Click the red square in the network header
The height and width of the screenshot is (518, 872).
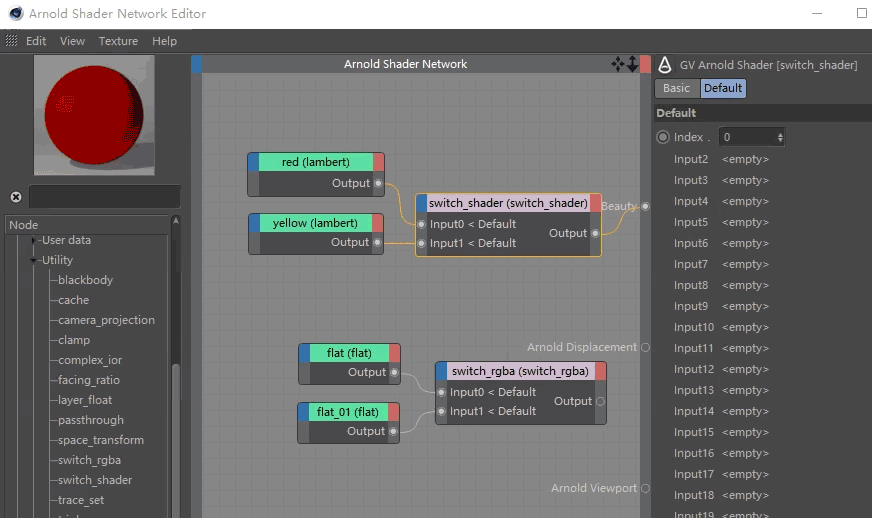tap(645, 64)
